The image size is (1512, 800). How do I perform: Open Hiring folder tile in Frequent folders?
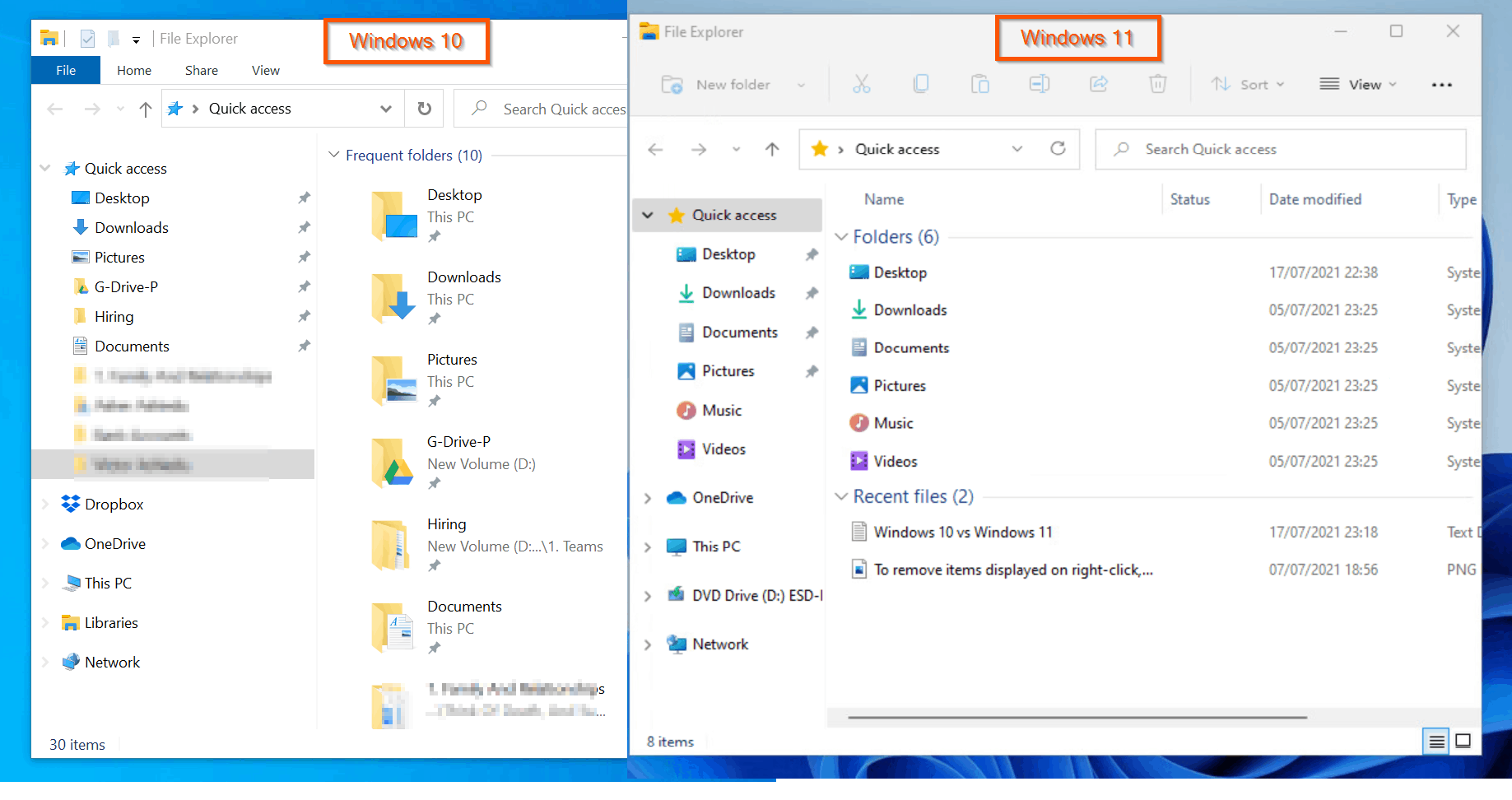click(488, 546)
